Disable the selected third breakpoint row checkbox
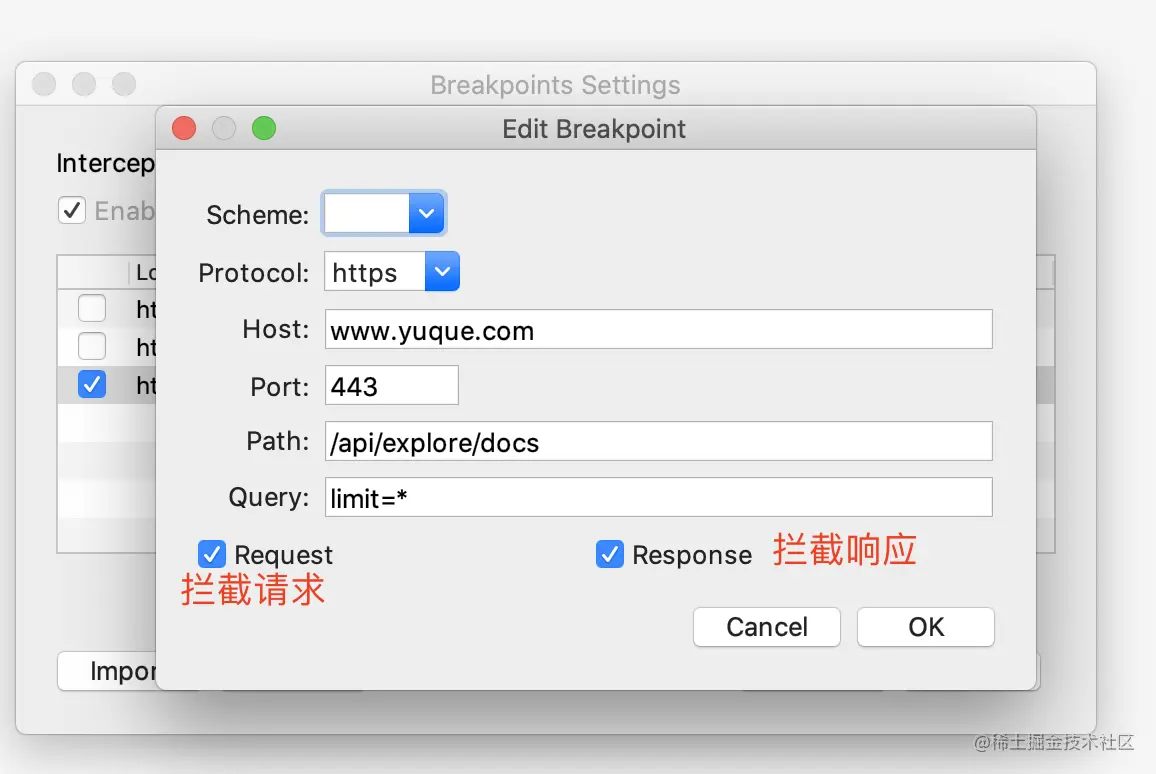 pos(92,384)
